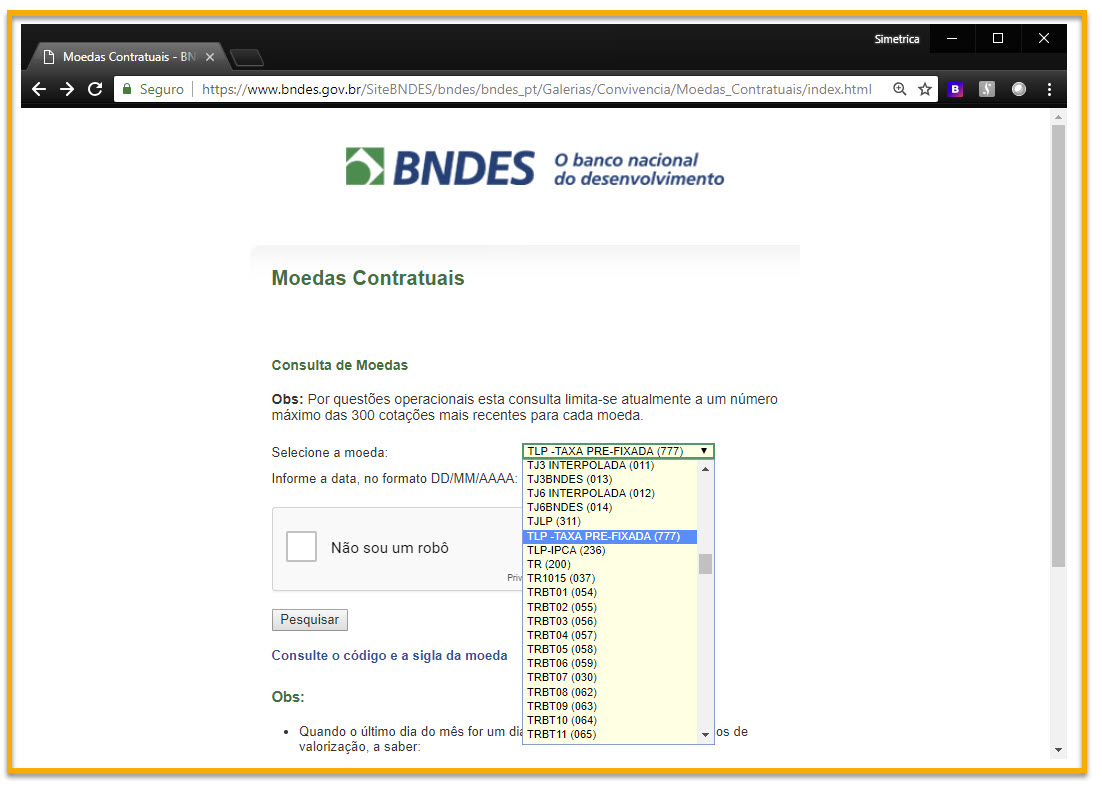Select TJ6BNDES (014) option
1102x788 pixels.
click(610, 508)
